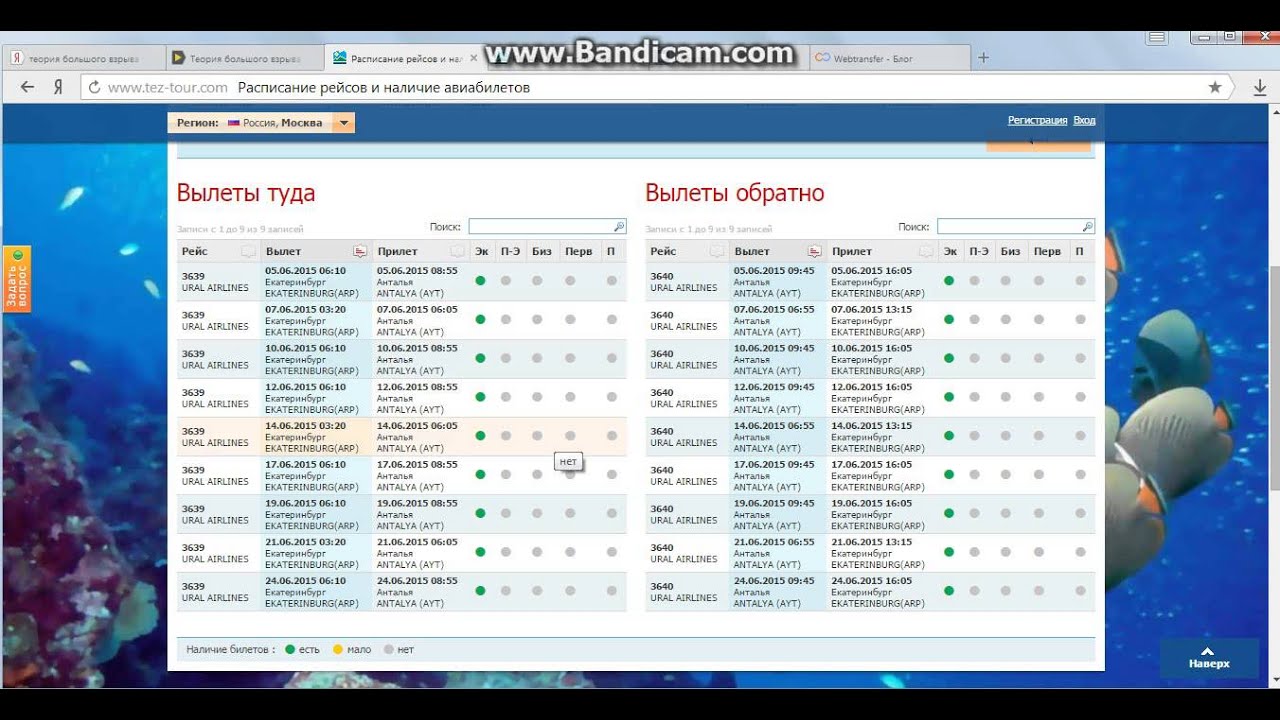The height and width of the screenshot is (720, 1280).
Task: Click the Yandex home icon
Action: click(x=58, y=87)
